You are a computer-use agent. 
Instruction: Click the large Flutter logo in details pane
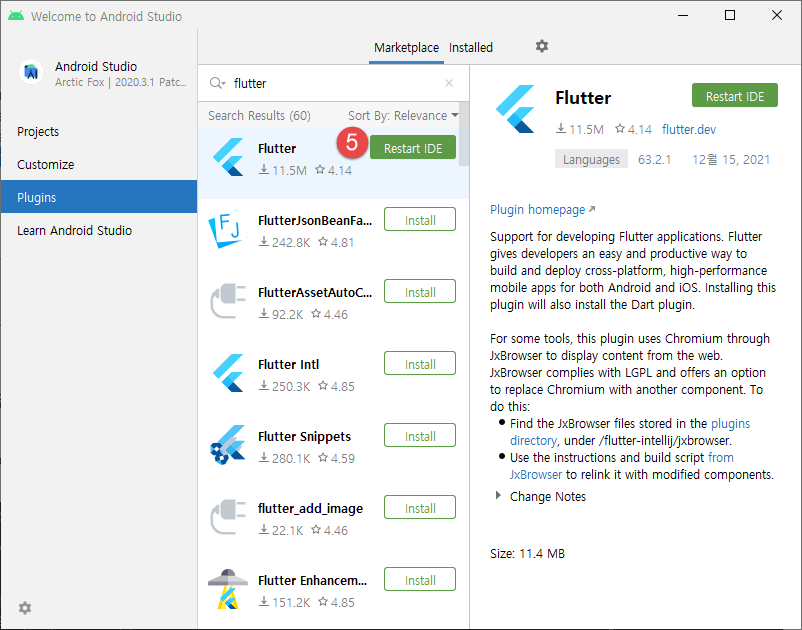coord(515,109)
